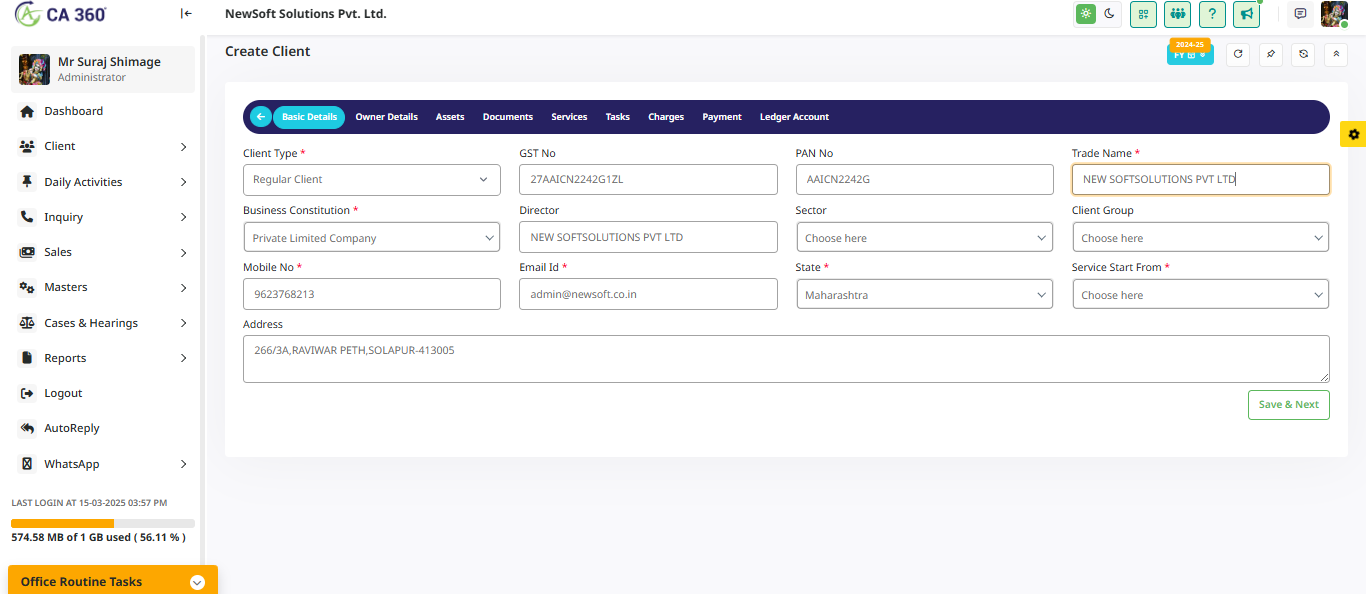Click Logout in the sidebar
Image resolution: width=1366 pixels, height=594 pixels.
point(101,393)
